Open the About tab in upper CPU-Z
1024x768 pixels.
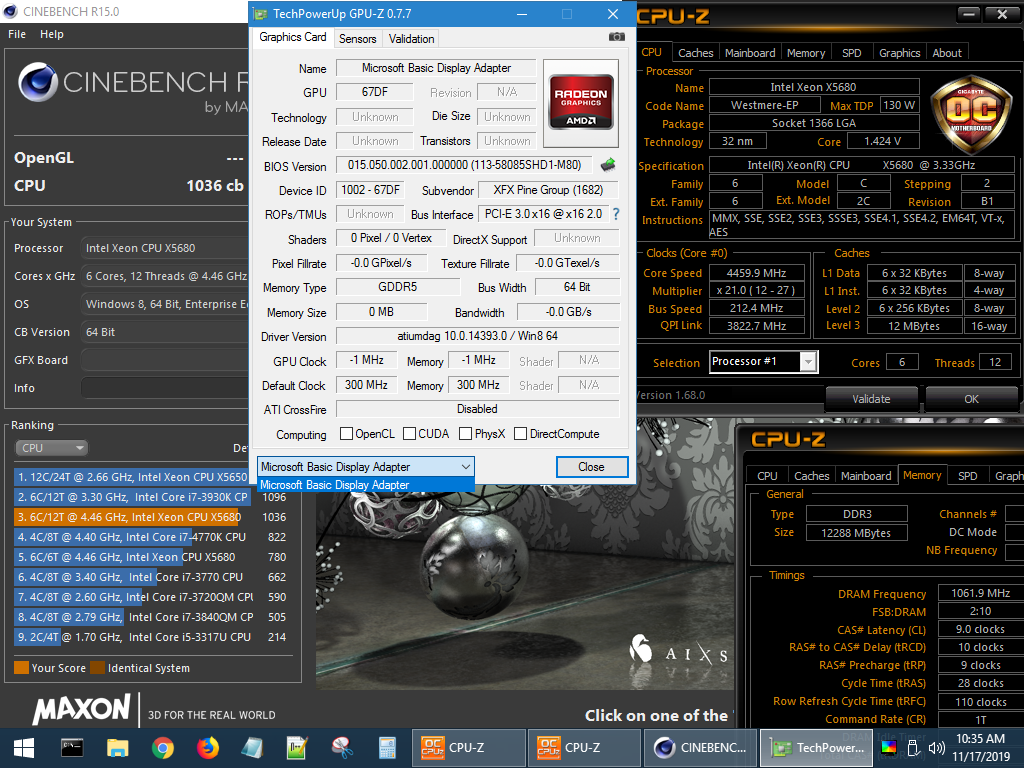[x=947, y=53]
